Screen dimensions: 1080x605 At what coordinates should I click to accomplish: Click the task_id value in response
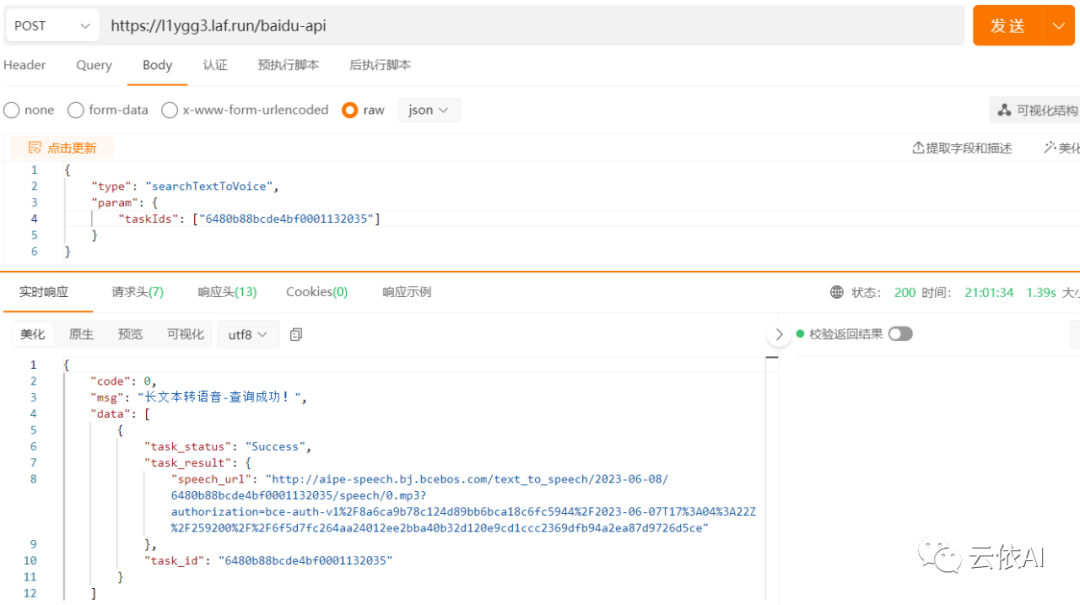tap(305, 561)
